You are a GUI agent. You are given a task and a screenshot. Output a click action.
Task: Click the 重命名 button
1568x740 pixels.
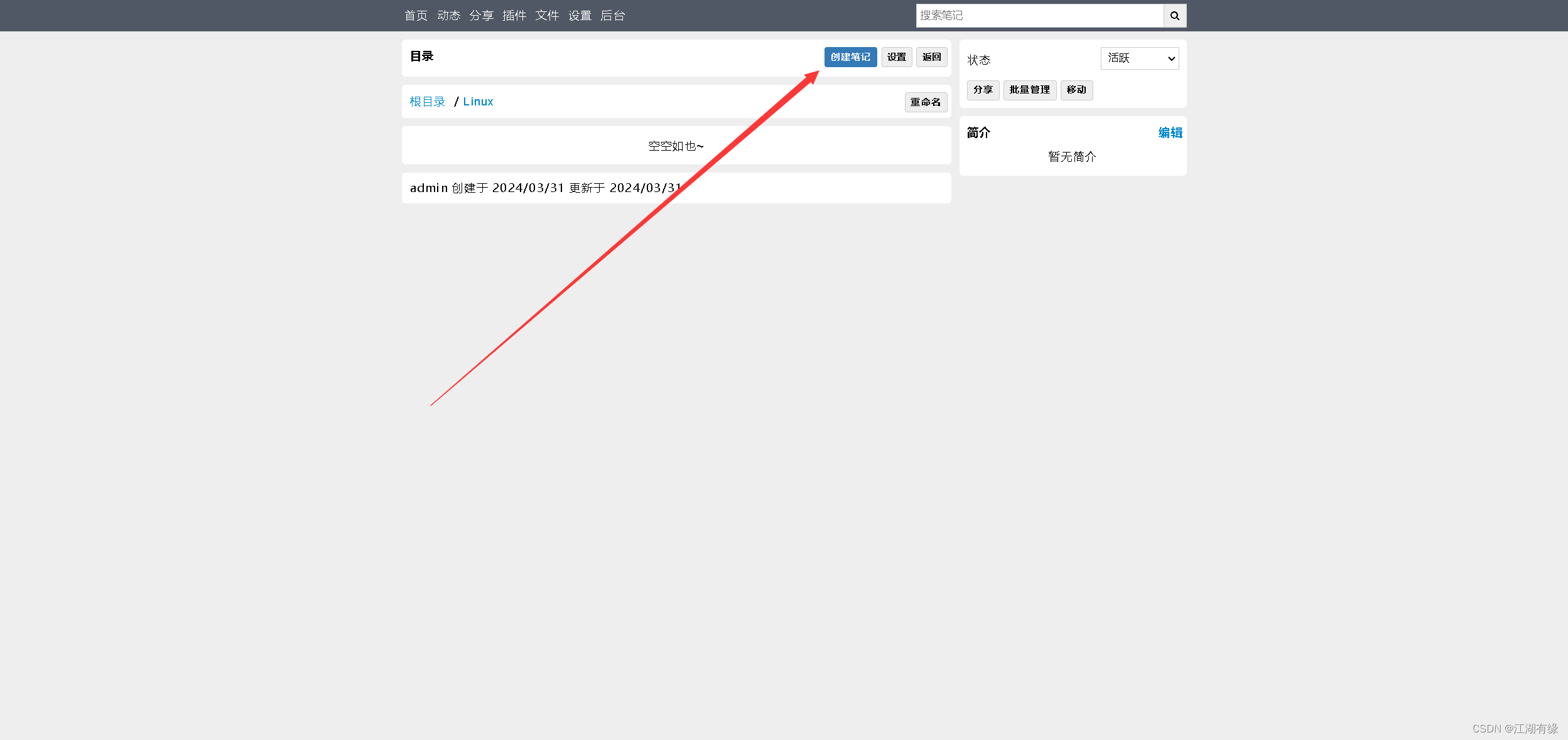[x=926, y=102]
